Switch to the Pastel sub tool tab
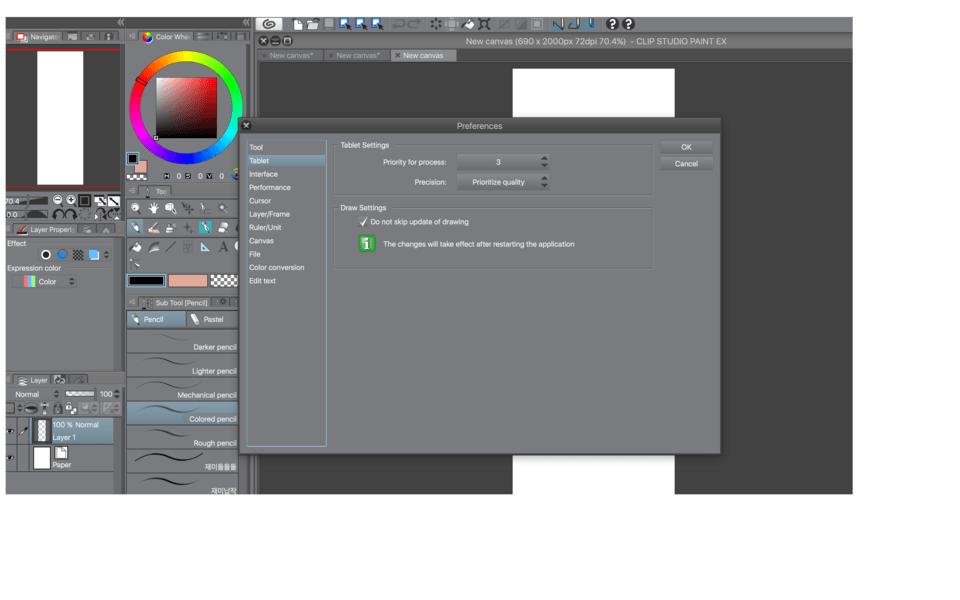This screenshot has width=960, height=600. [x=211, y=319]
